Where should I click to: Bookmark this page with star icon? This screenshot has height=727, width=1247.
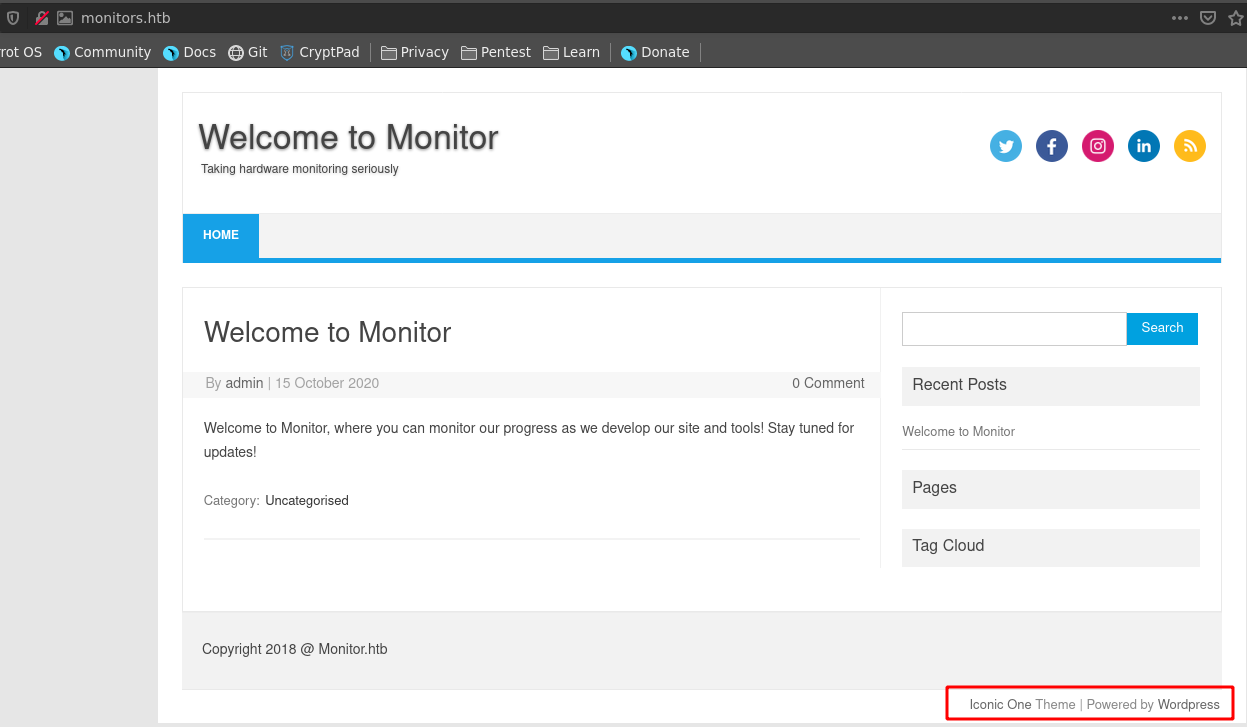[x=1235, y=18]
